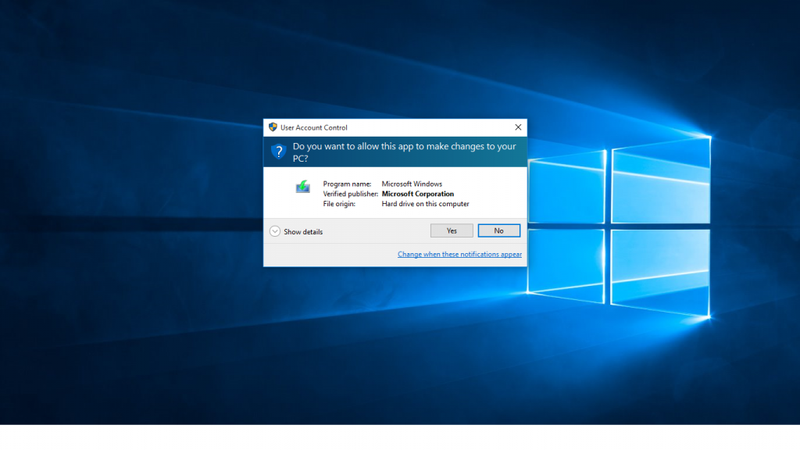The width and height of the screenshot is (800, 450).
Task: Click Yes to allow the app changes
Action: [452, 231]
